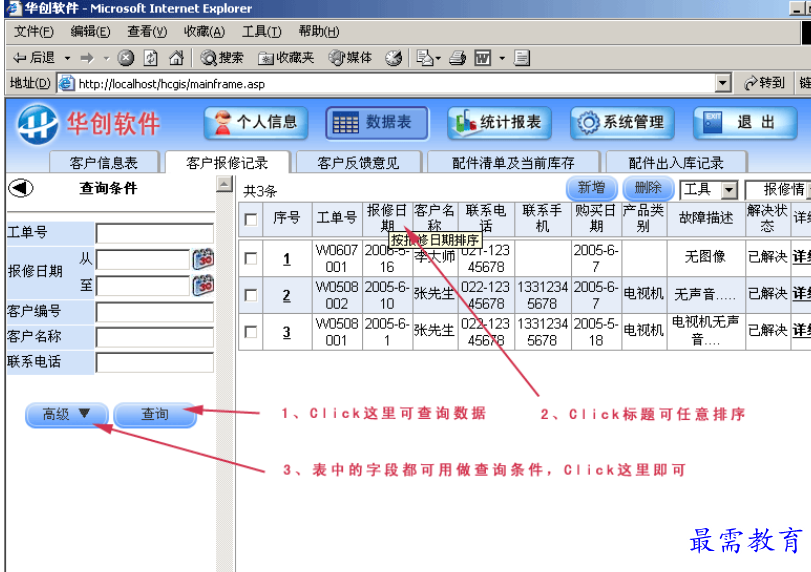Sort by 报修日期 column header

(x=387, y=218)
